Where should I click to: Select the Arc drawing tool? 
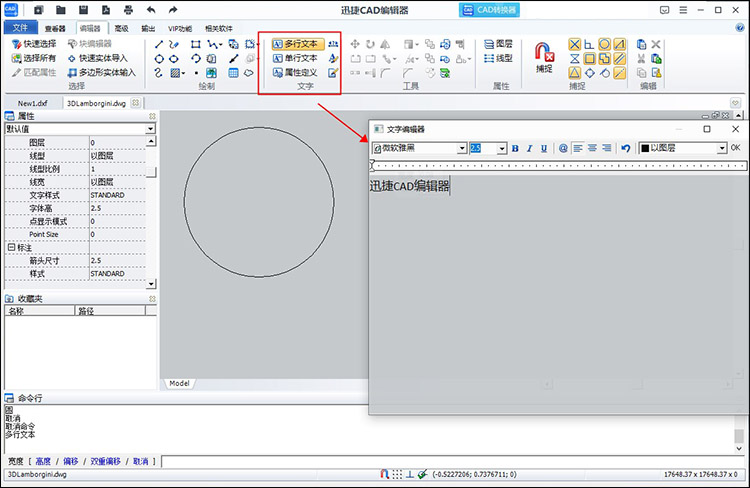(x=196, y=59)
